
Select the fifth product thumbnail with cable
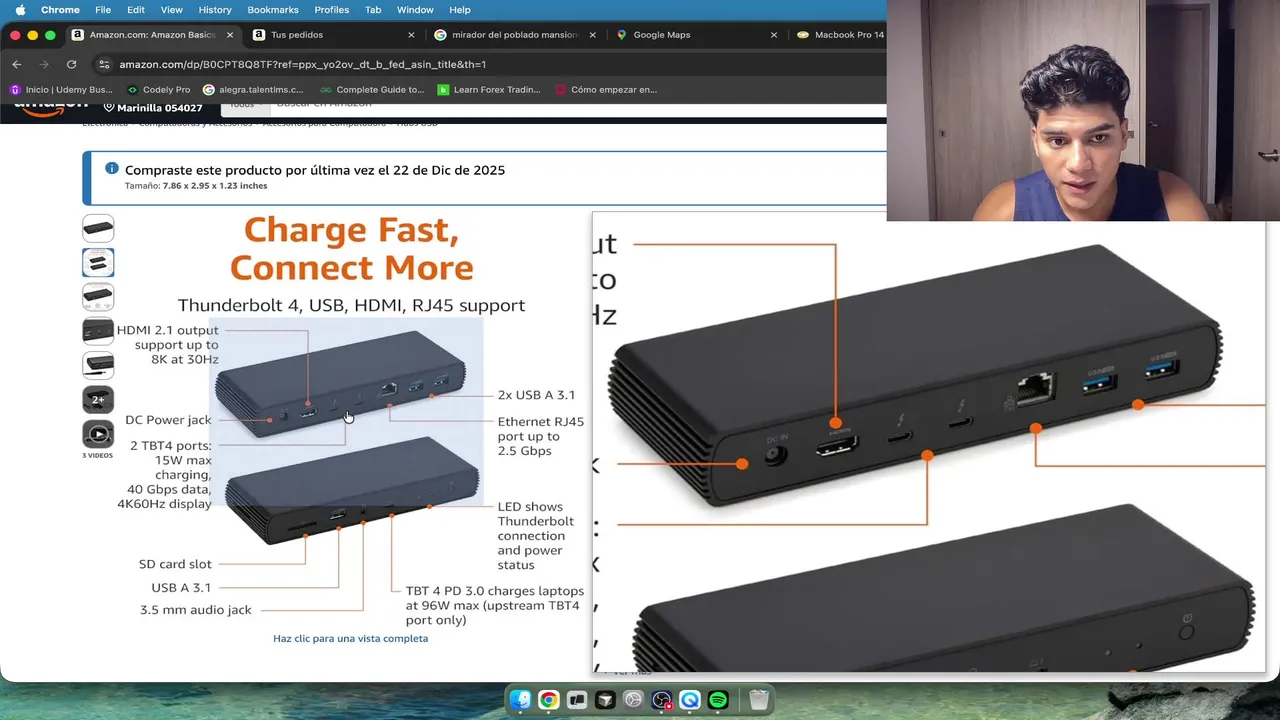tap(98, 366)
